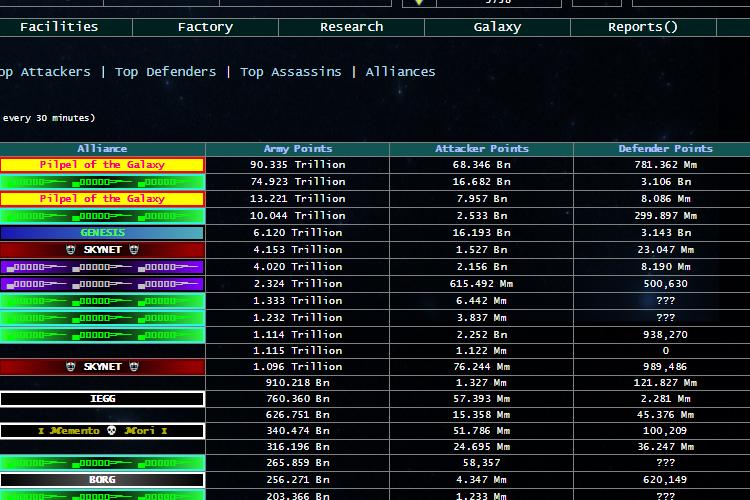The height and width of the screenshot is (500, 750).
Task: Open the GENESIS alliance banner
Action: tap(102, 233)
